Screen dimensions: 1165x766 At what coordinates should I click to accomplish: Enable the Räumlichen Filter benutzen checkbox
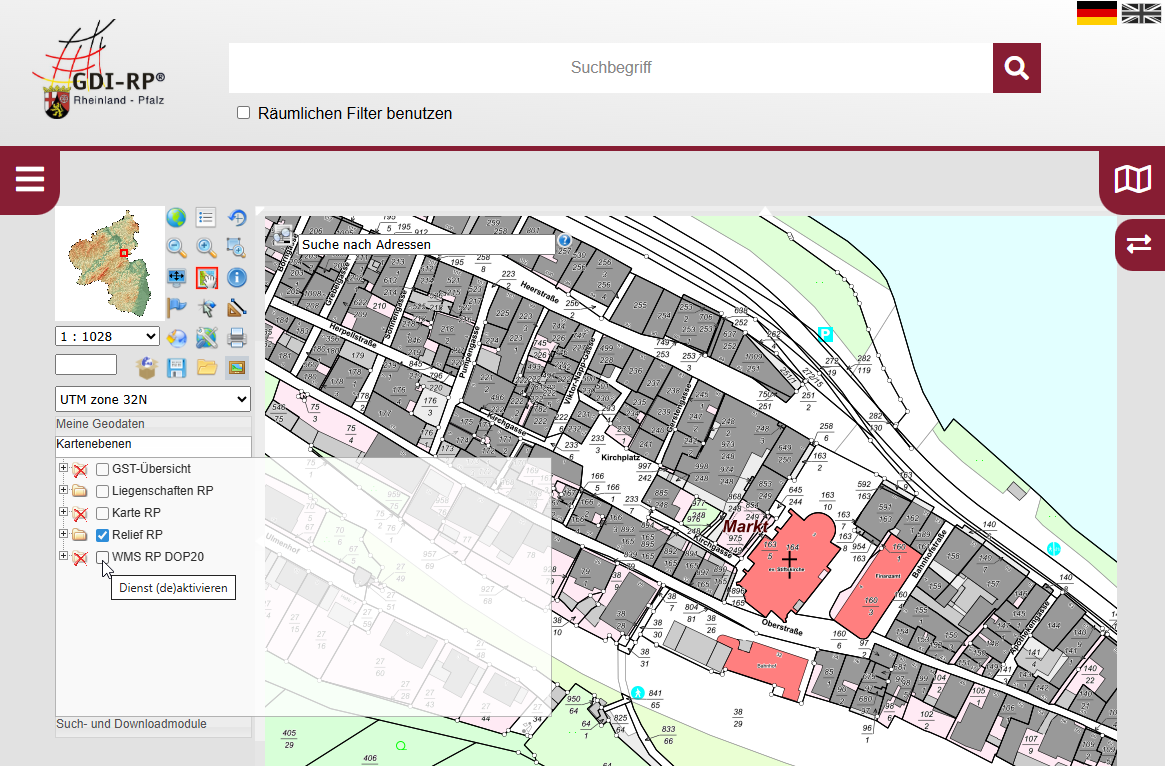(x=243, y=113)
